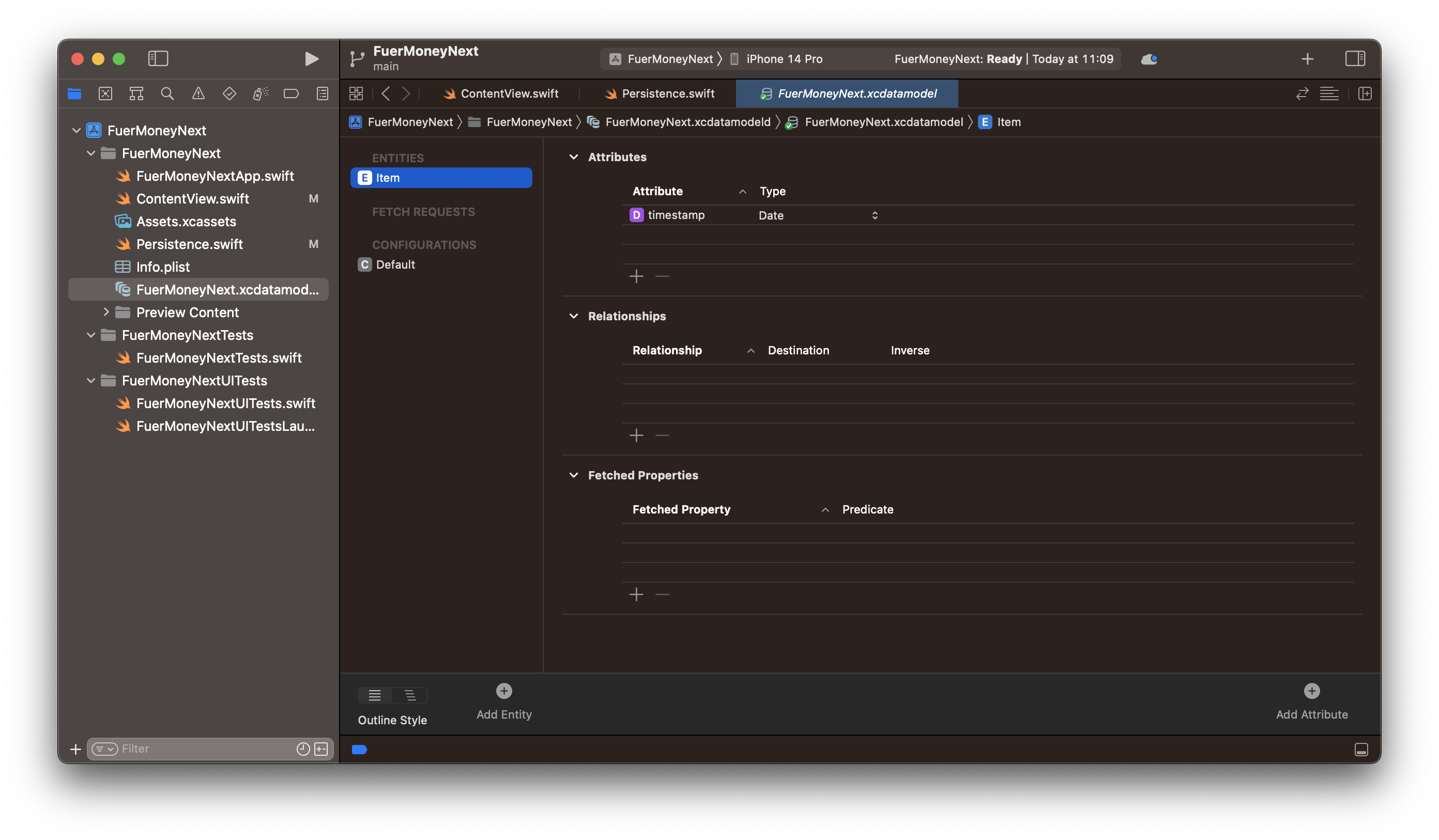Viewport: 1439px width, 840px height.
Task: Open the Issue navigator
Action: point(198,93)
